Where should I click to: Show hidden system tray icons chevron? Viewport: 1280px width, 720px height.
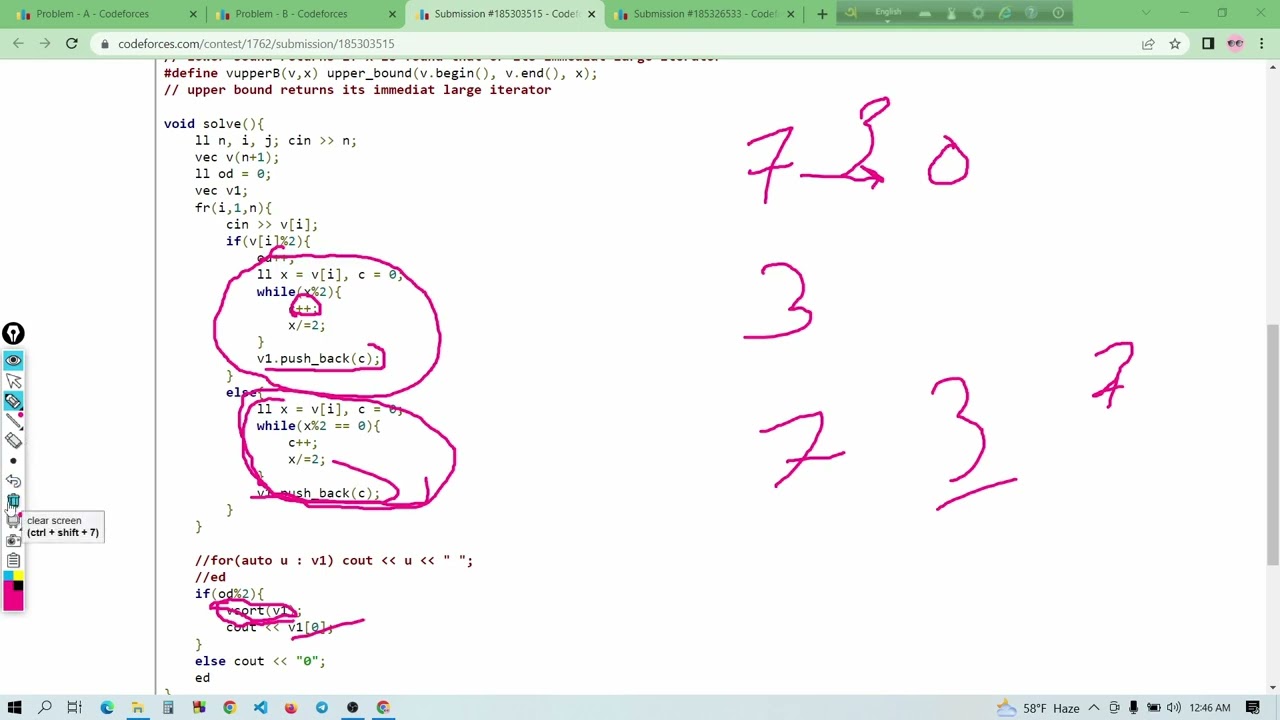pyautogui.click(x=1094, y=708)
